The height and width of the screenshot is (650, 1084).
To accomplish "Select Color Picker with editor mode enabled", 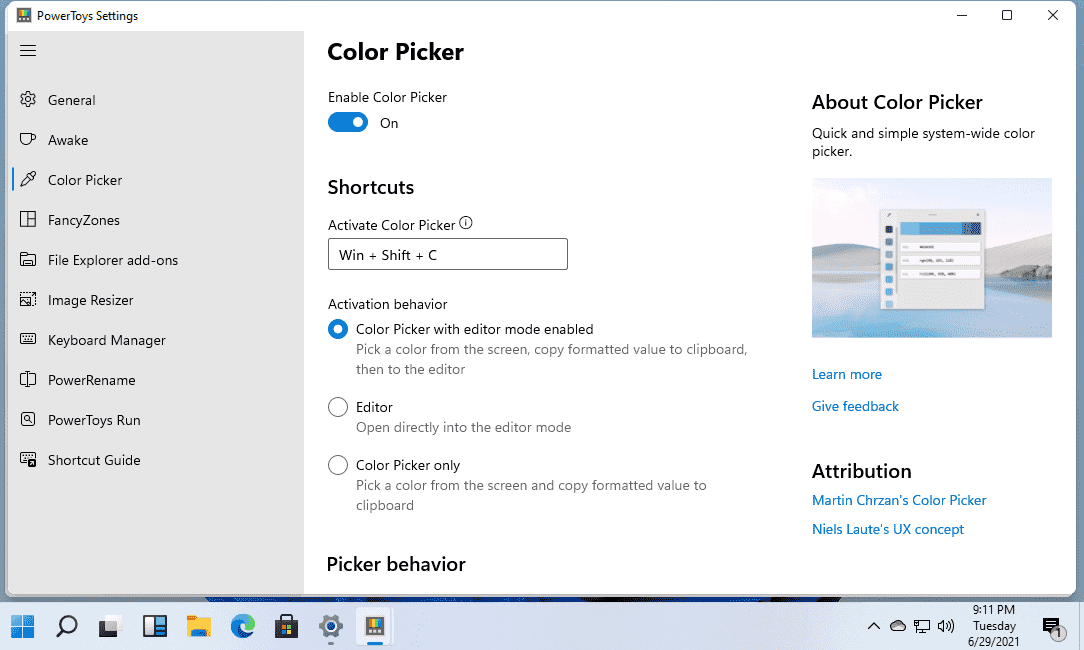I will [338, 329].
